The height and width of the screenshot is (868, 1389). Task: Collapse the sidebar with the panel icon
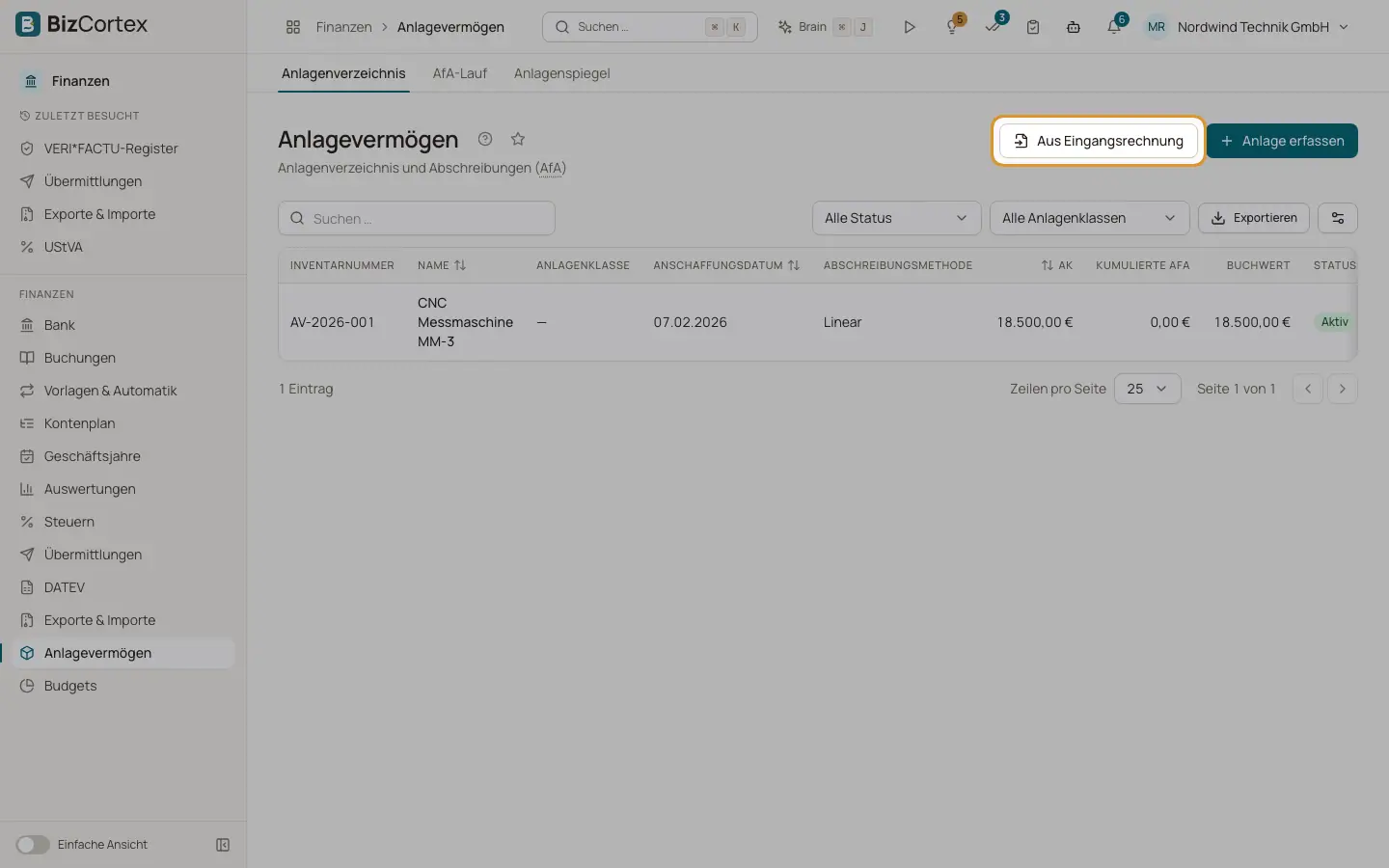223,845
